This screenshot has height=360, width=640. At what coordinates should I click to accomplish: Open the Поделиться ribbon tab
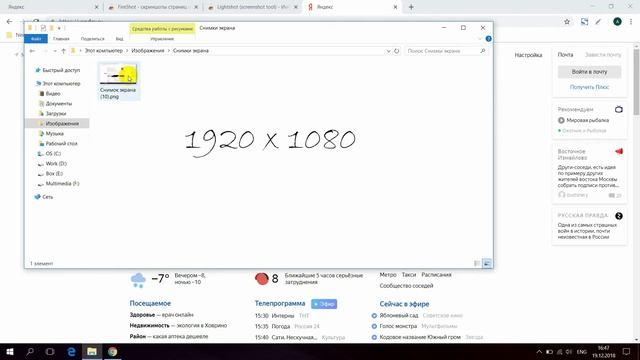(93, 39)
